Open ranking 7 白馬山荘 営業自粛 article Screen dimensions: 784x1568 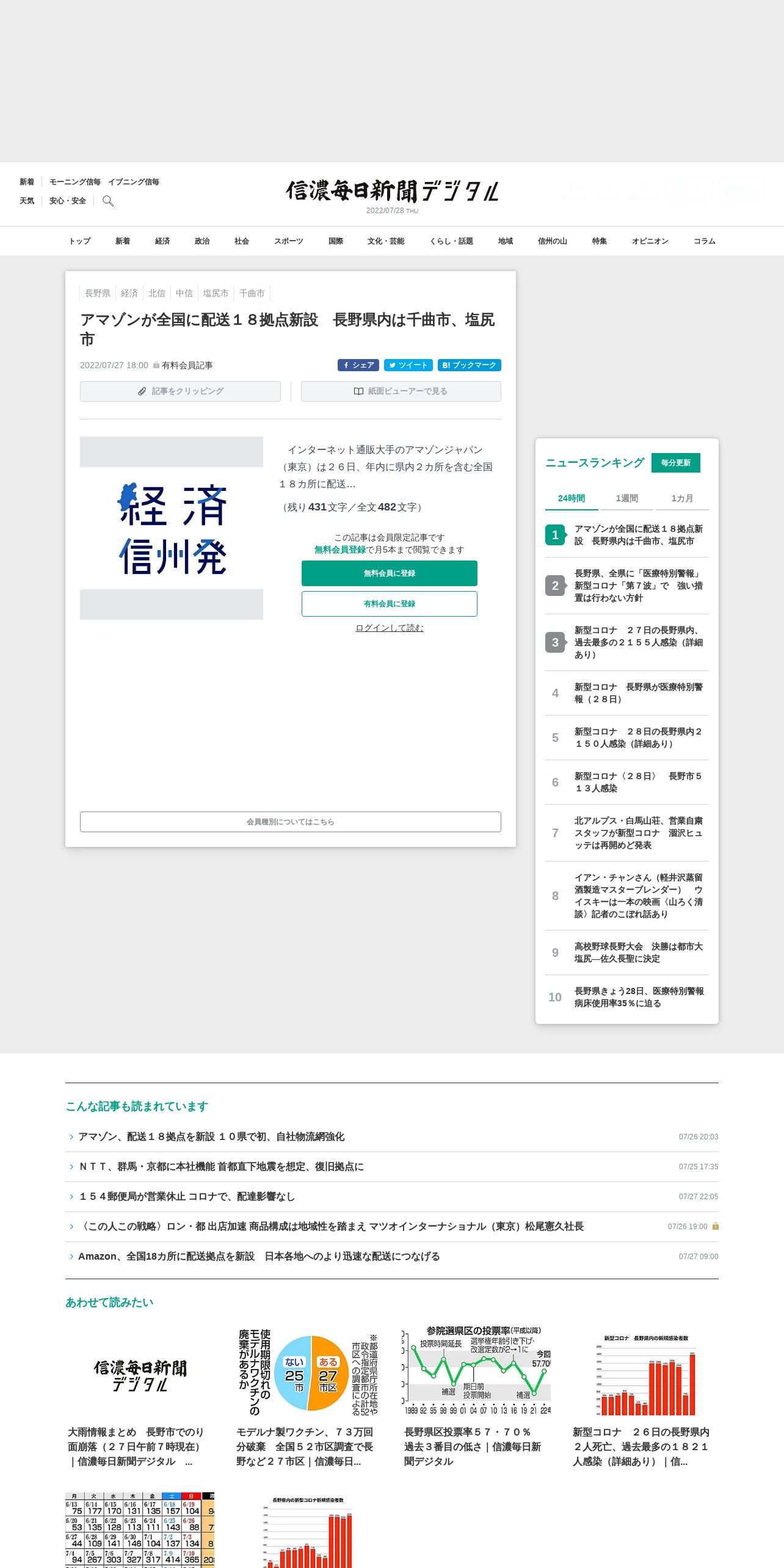click(627, 833)
